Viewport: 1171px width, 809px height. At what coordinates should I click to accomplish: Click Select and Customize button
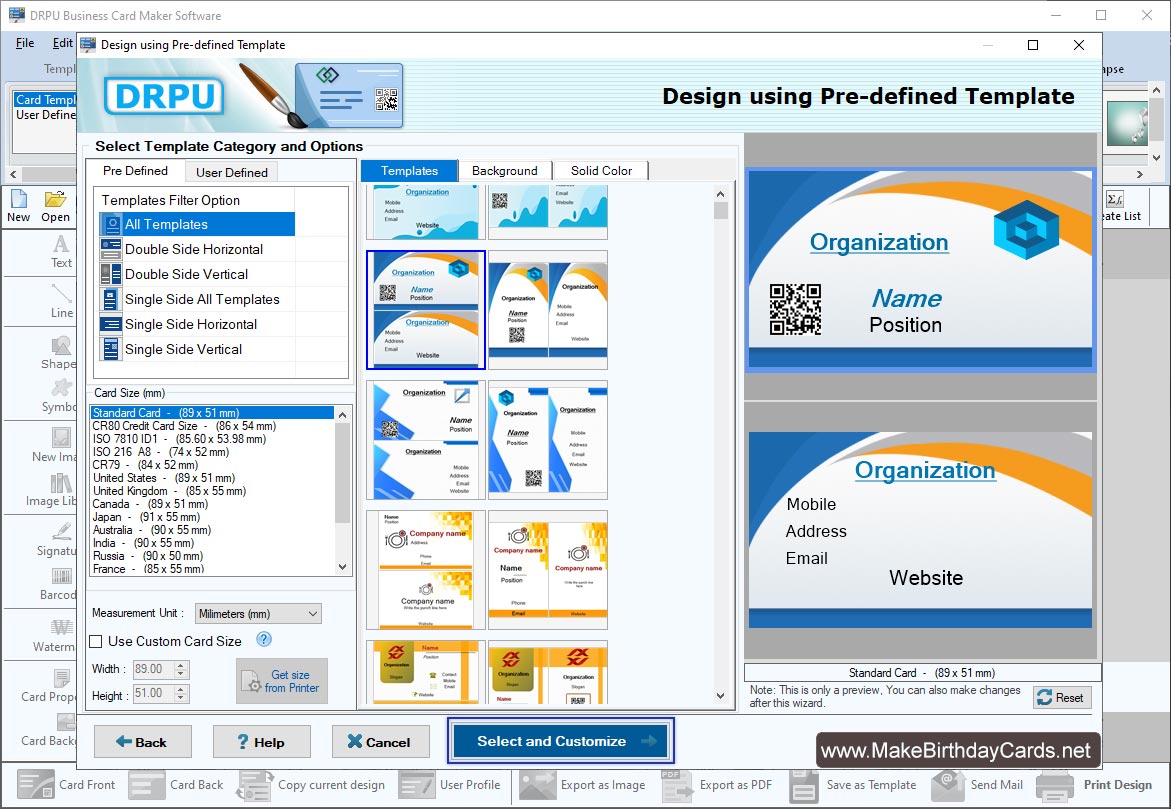pos(561,741)
